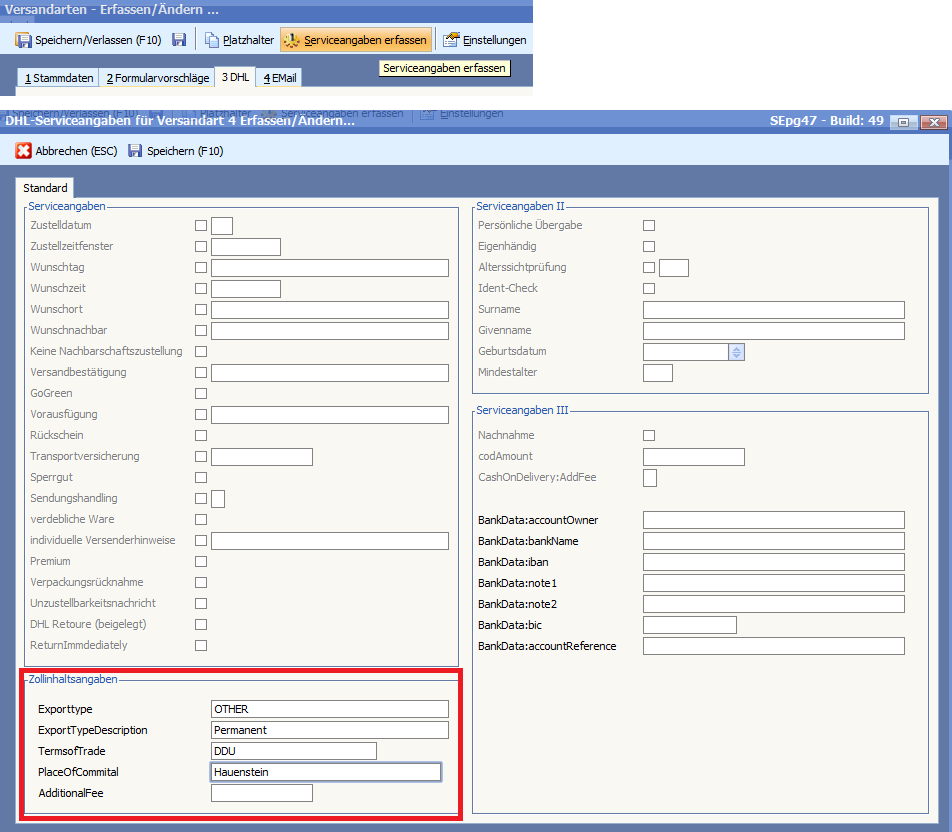This screenshot has width=952, height=832.
Task: Open the Platzhalter tool
Action: 240,40
